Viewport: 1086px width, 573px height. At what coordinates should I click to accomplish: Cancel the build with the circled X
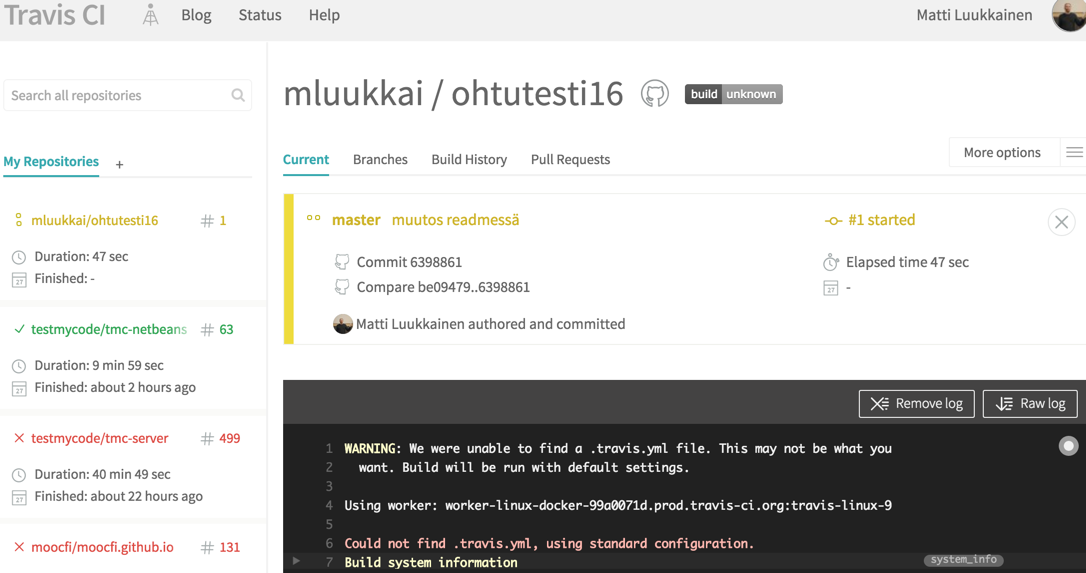[x=1061, y=222]
